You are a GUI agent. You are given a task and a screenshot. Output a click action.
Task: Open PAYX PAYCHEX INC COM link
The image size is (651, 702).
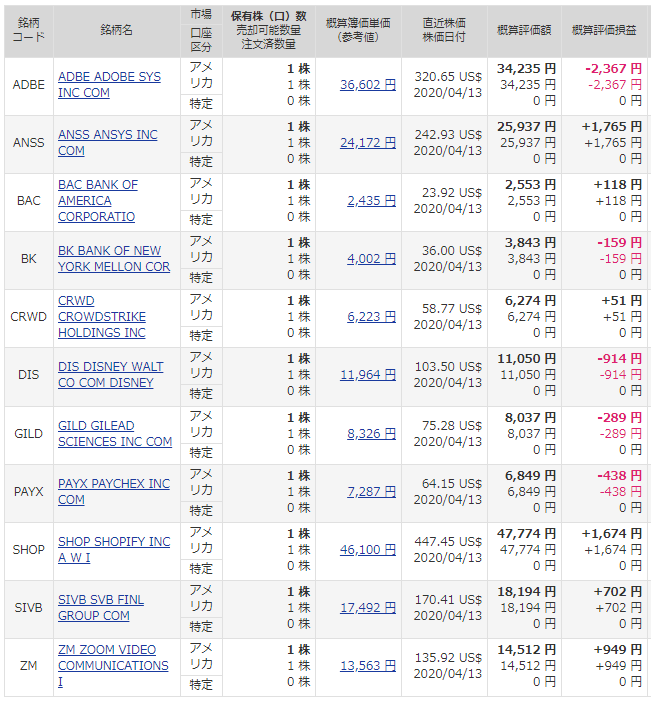click(x=114, y=492)
